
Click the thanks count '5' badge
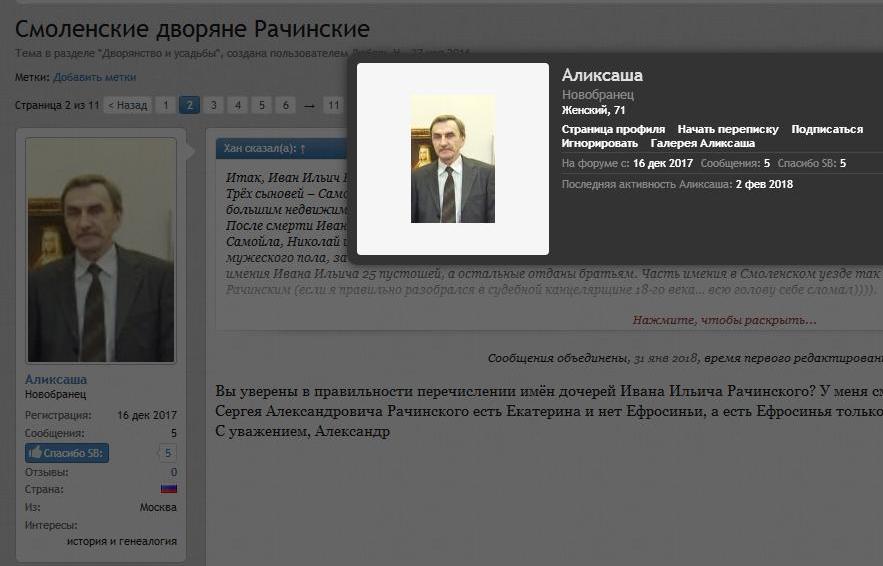coord(167,453)
